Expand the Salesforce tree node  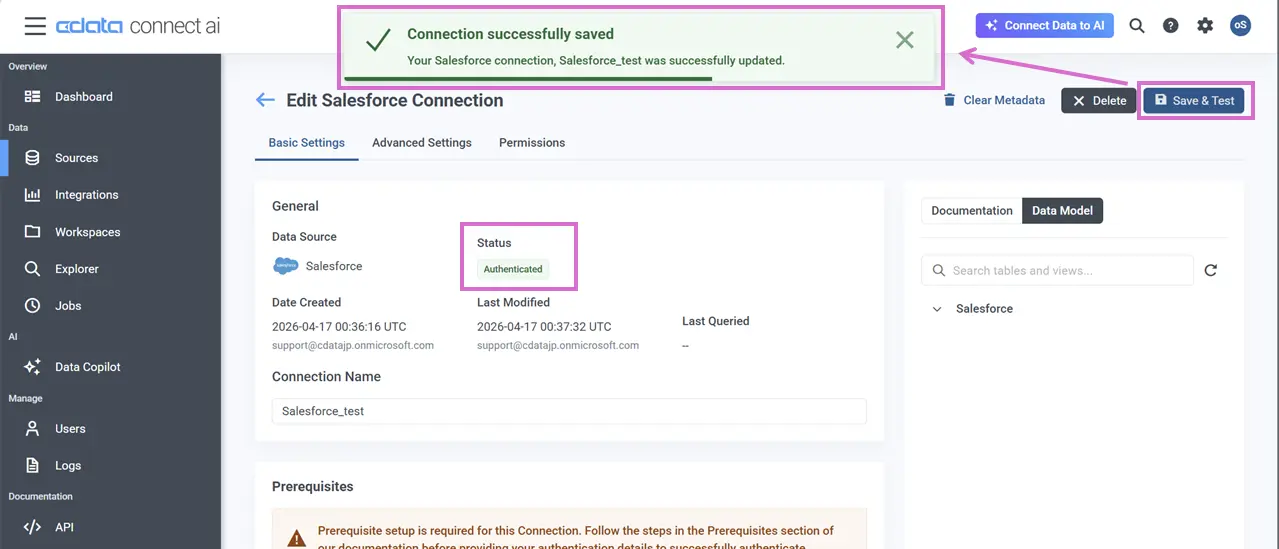click(937, 309)
